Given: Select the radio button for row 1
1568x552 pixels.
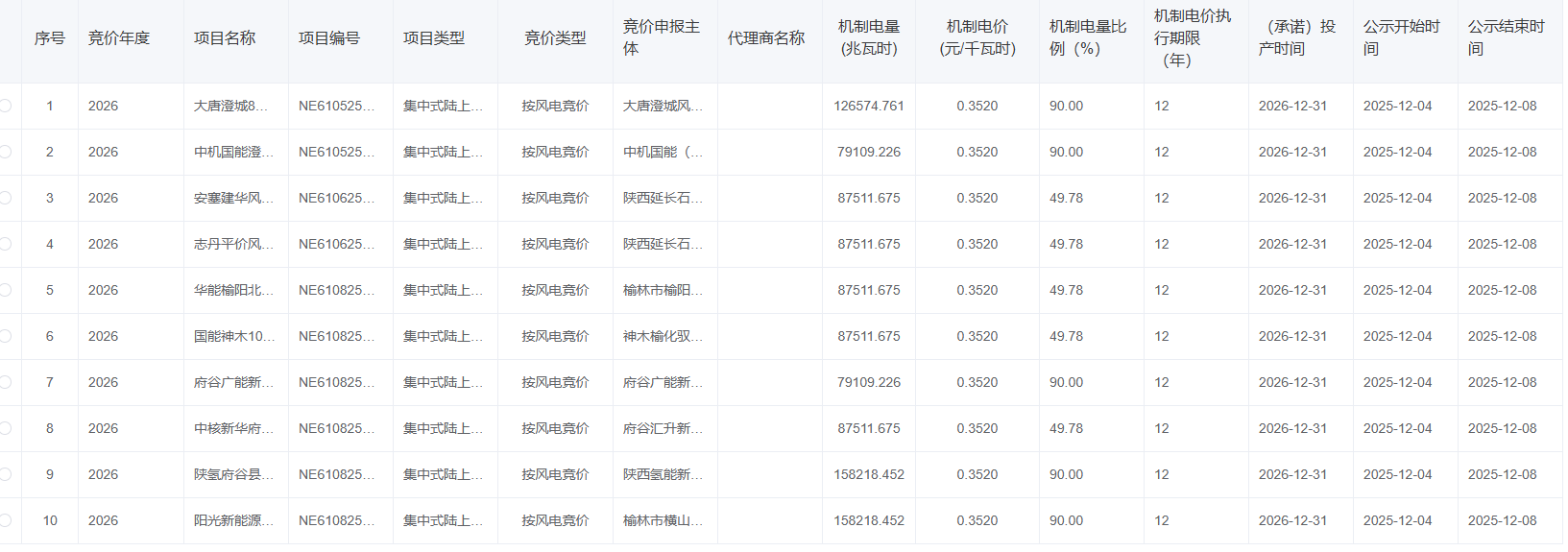Looking at the screenshot, I should 5,106.
